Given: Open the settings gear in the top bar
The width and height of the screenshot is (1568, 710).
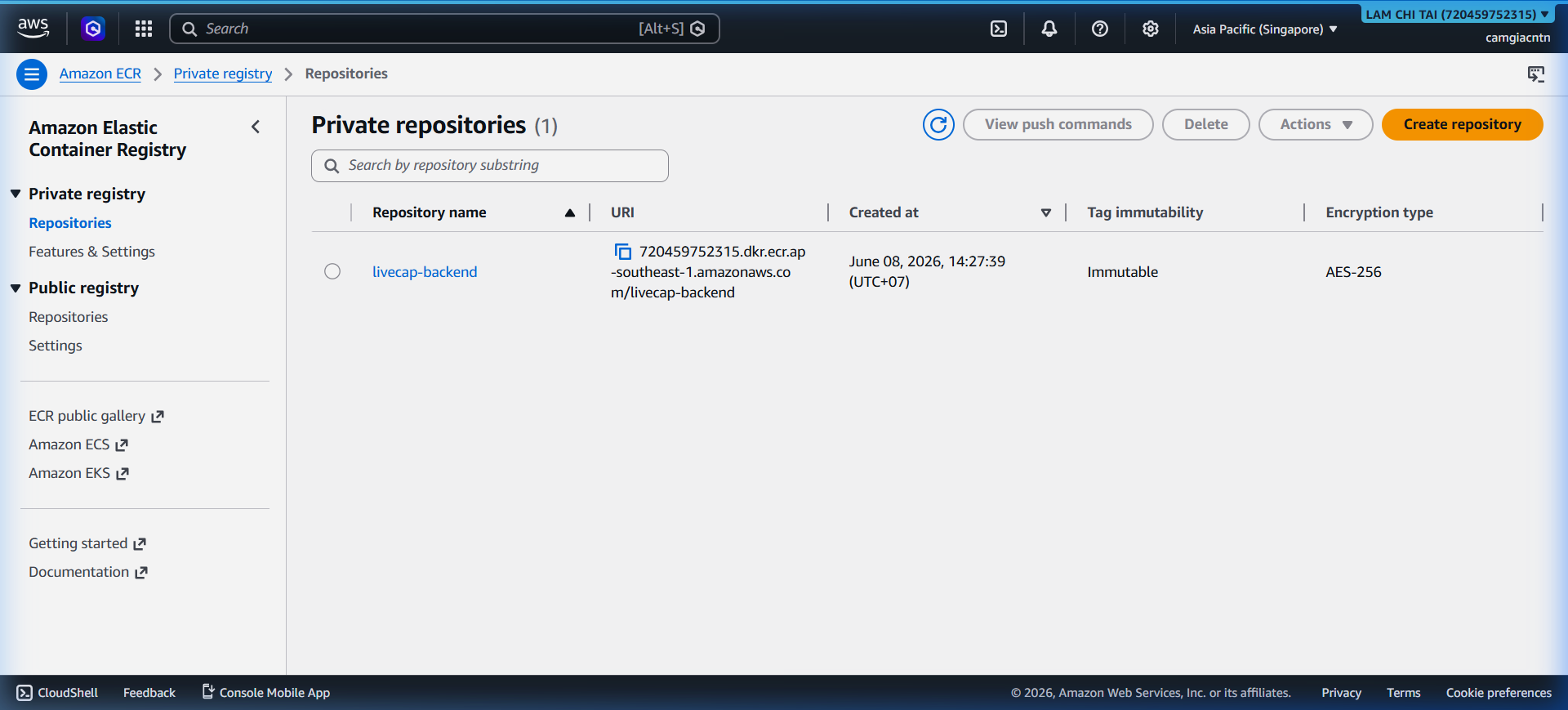Looking at the screenshot, I should pyautogui.click(x=1151, y=29).
